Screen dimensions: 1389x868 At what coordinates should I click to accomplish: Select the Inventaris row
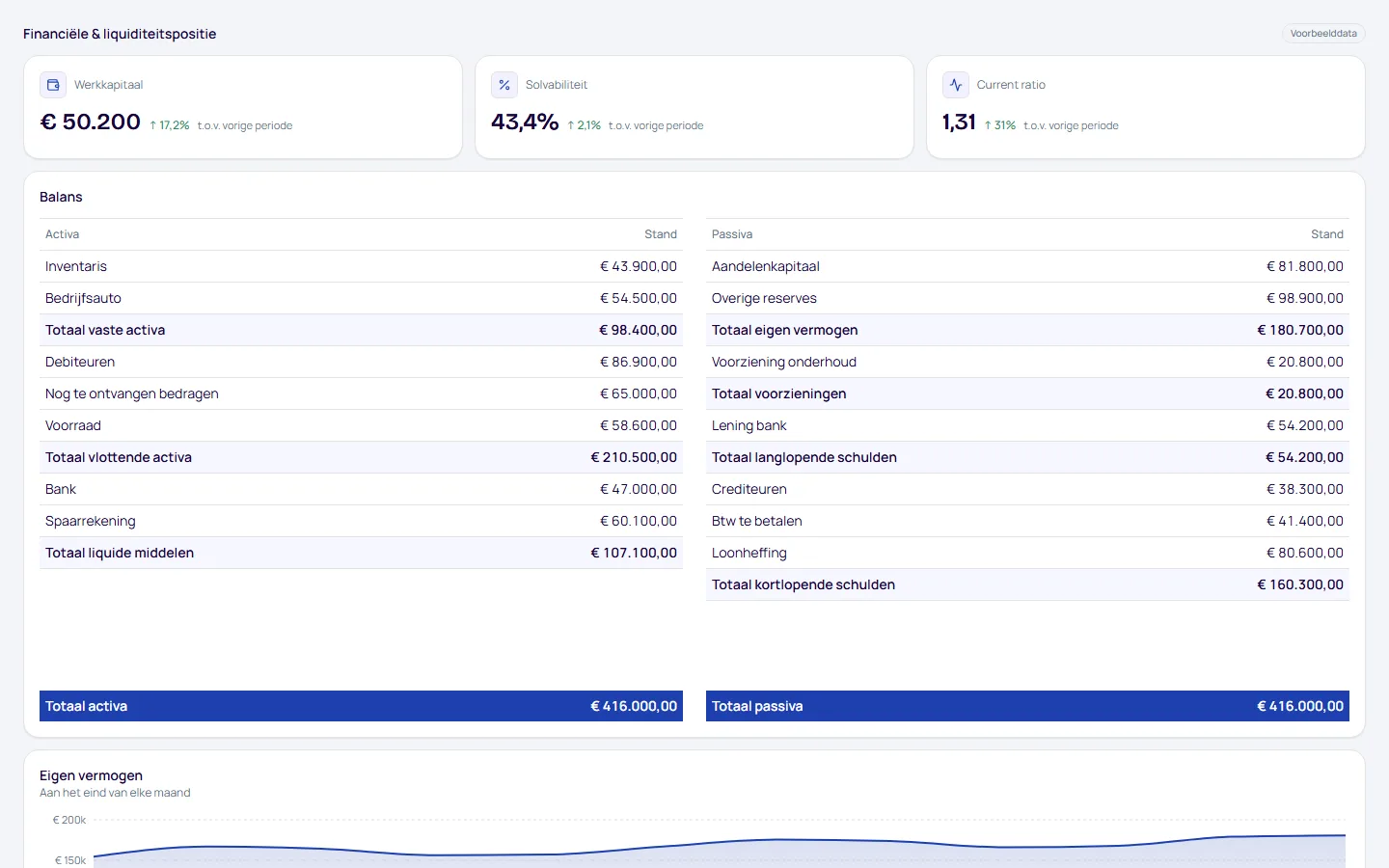coord(361,266)
